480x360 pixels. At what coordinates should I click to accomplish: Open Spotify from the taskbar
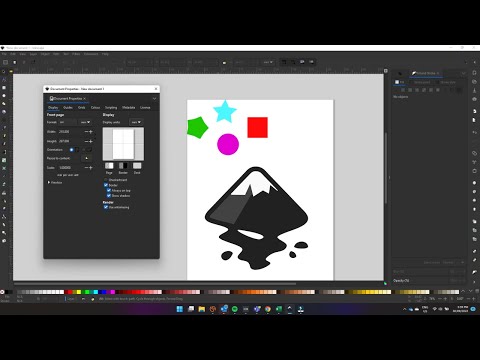point(235,309)
